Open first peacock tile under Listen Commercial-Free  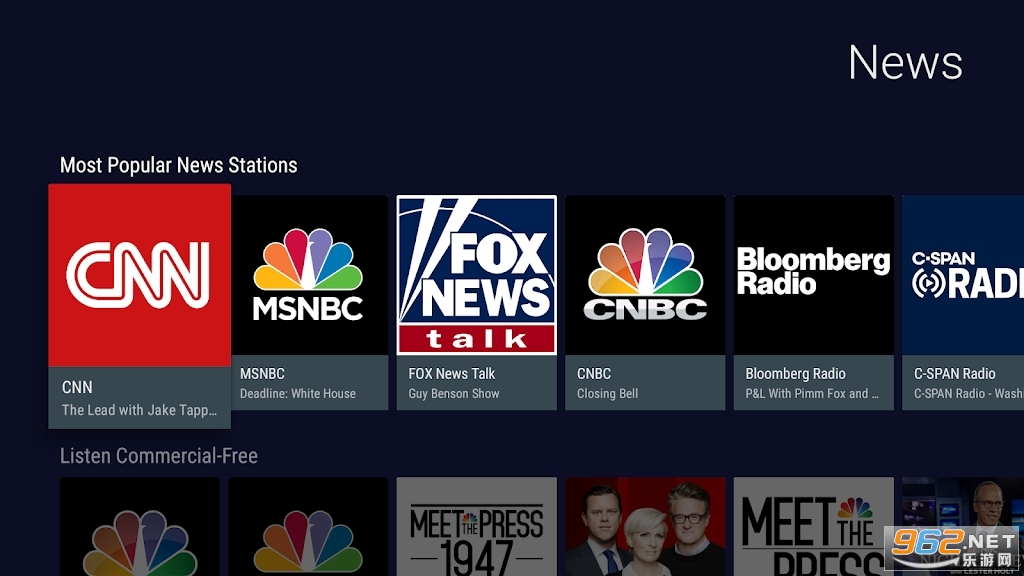(139, 527)
